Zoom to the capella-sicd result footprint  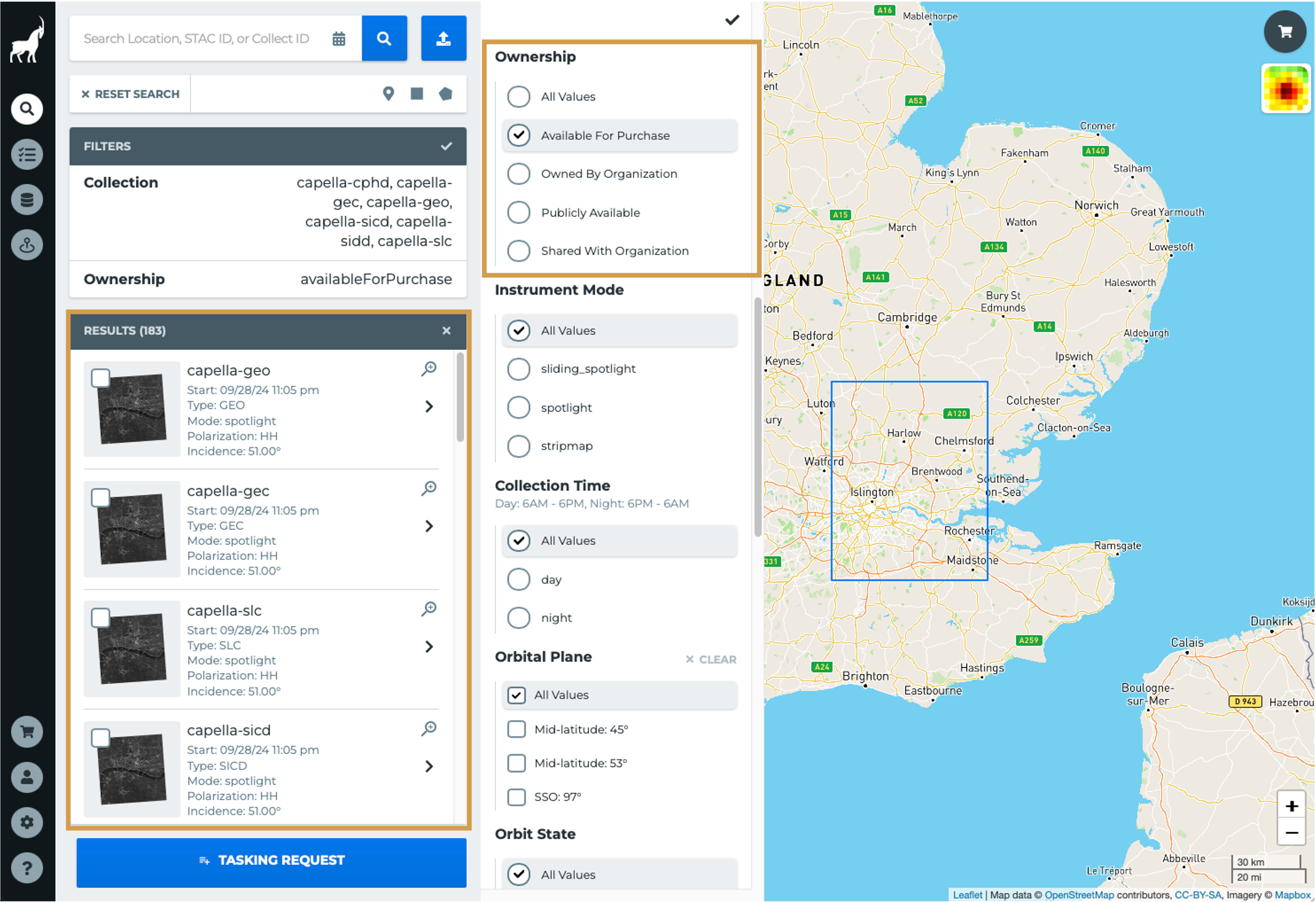pos(429,729)
